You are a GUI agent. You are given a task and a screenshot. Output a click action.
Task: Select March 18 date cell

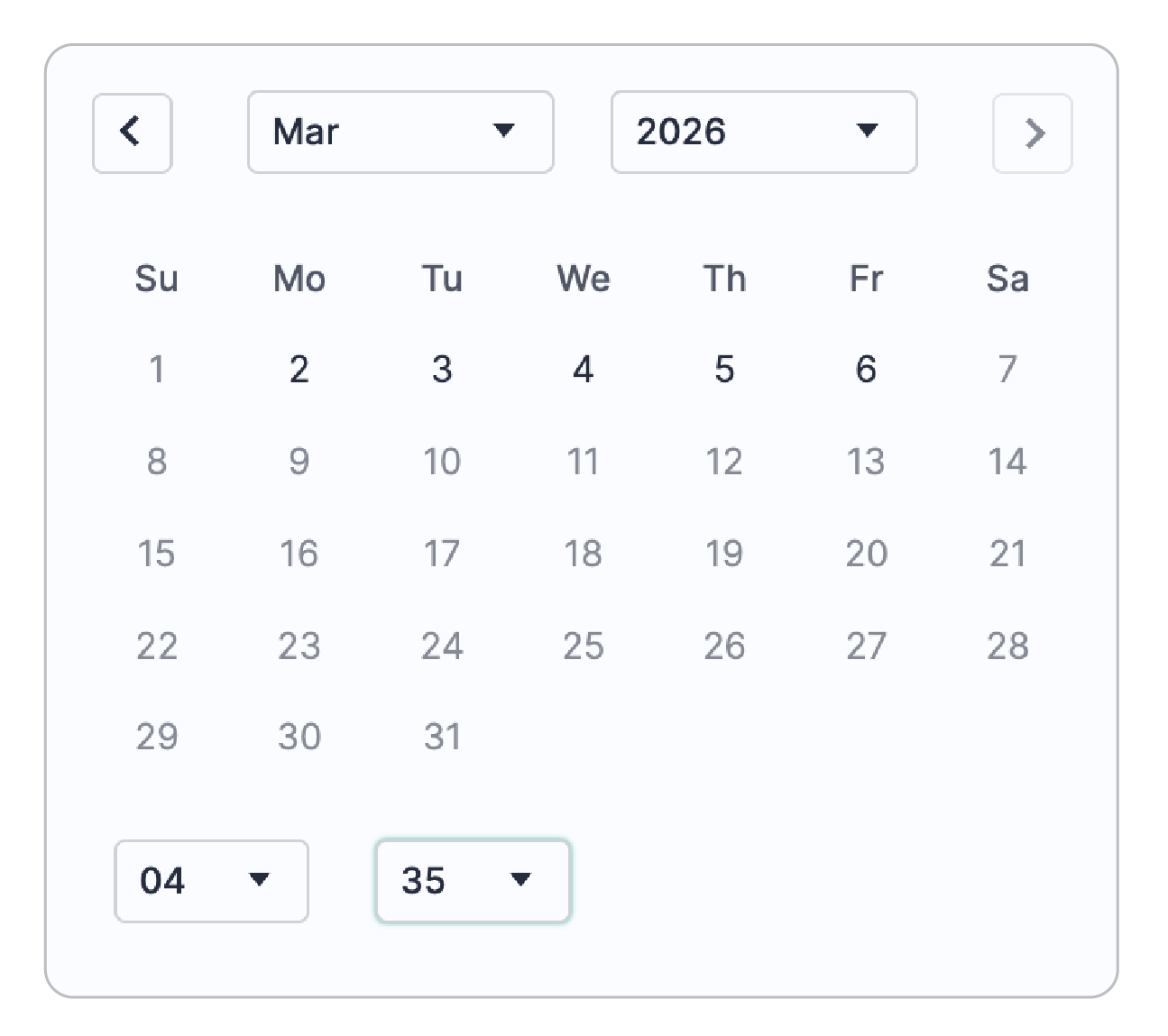click(583, 554)
